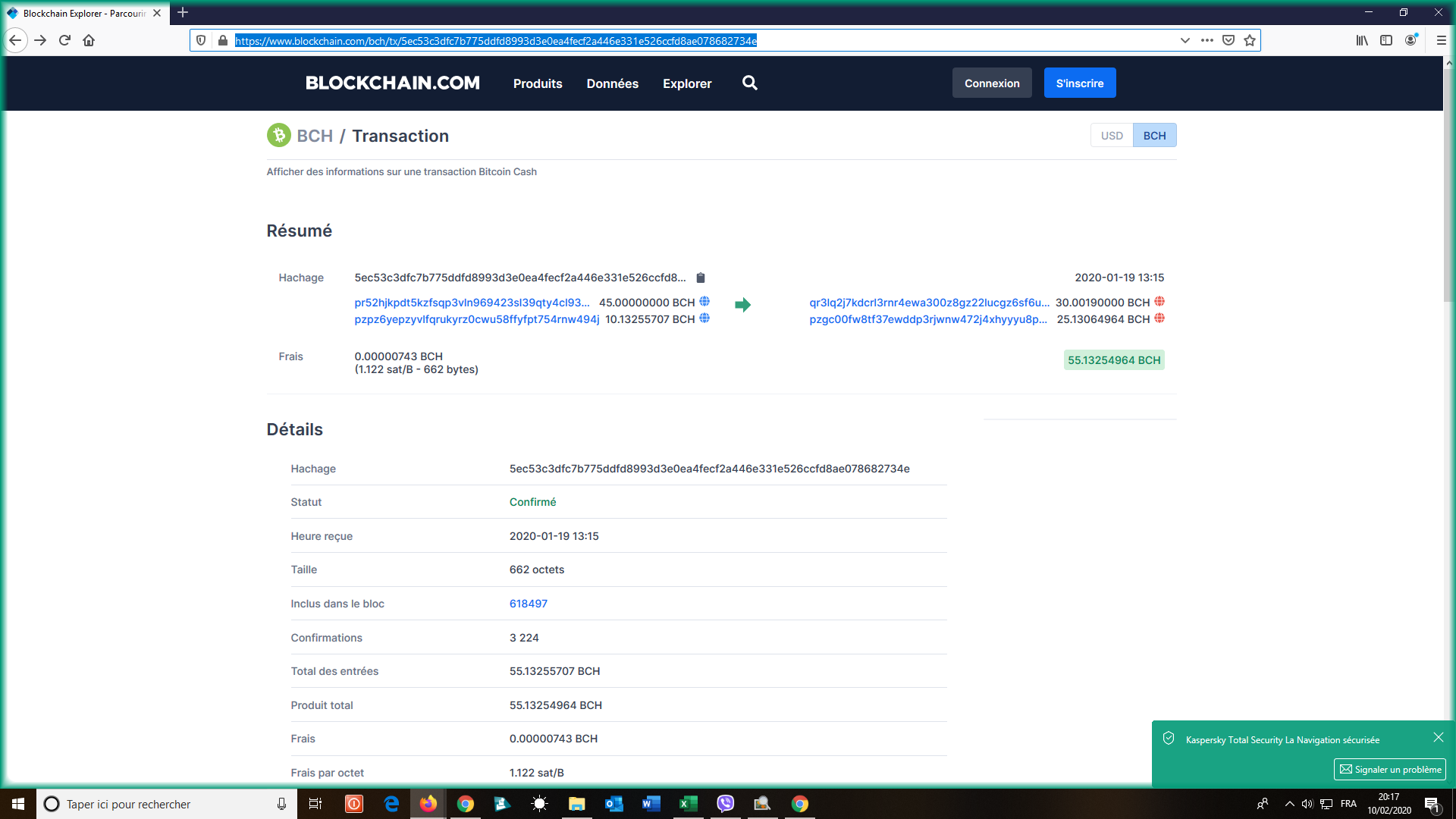Click globe icon next to 45.00000000 BCH

coord(704,302)
